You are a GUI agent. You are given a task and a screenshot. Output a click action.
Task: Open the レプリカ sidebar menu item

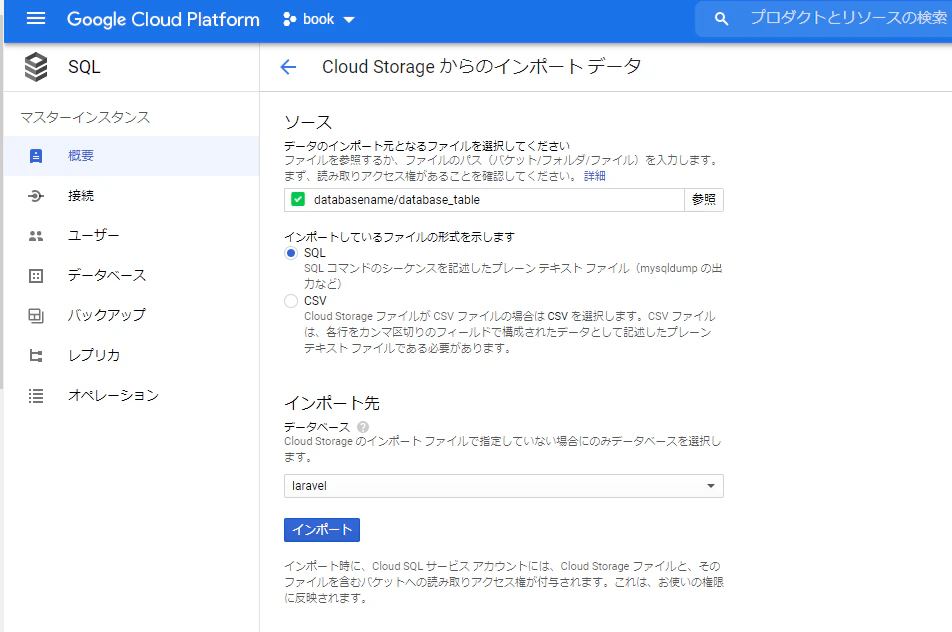[x=132, y=356]
